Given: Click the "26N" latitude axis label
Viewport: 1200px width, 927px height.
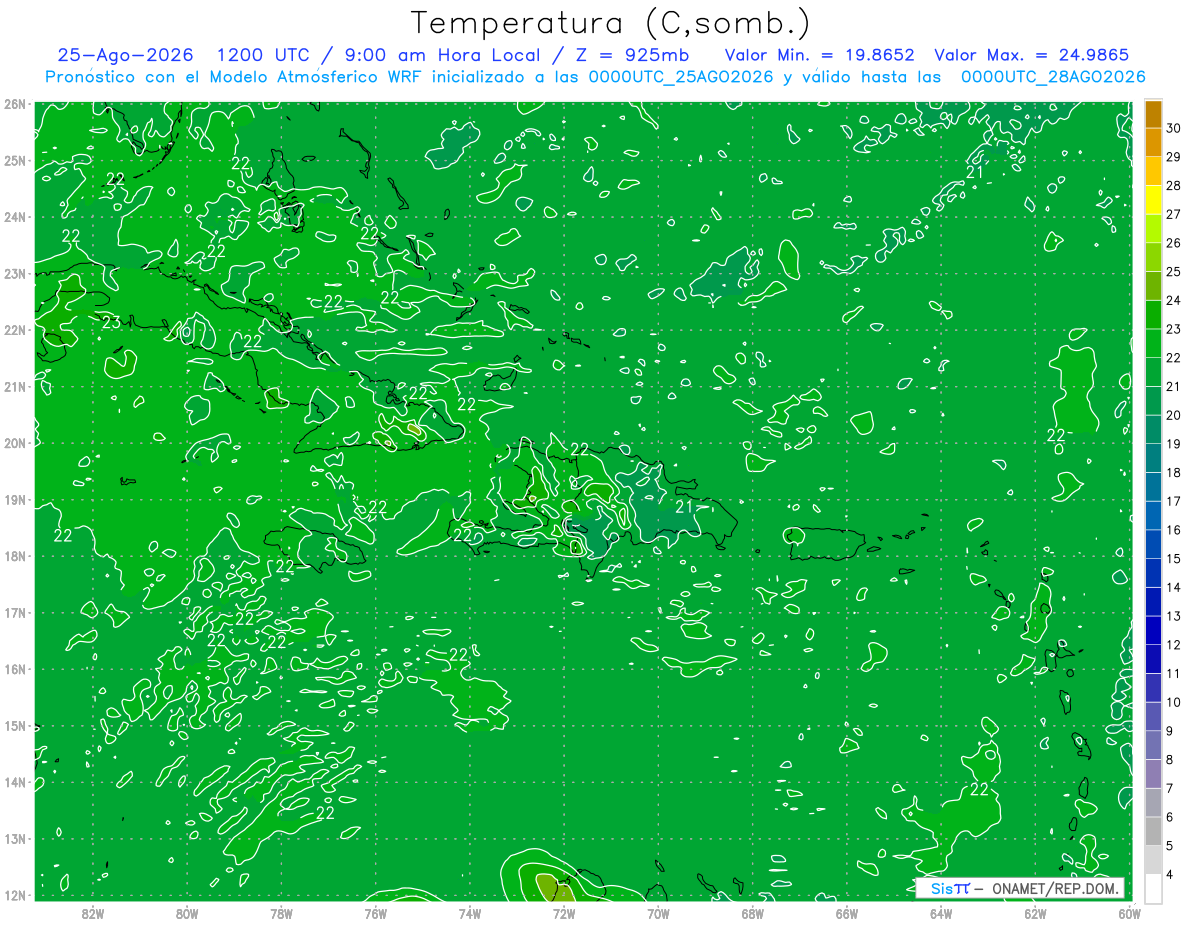Looking at the screenshot, I should pyautogui.click(x=14, y=104).
